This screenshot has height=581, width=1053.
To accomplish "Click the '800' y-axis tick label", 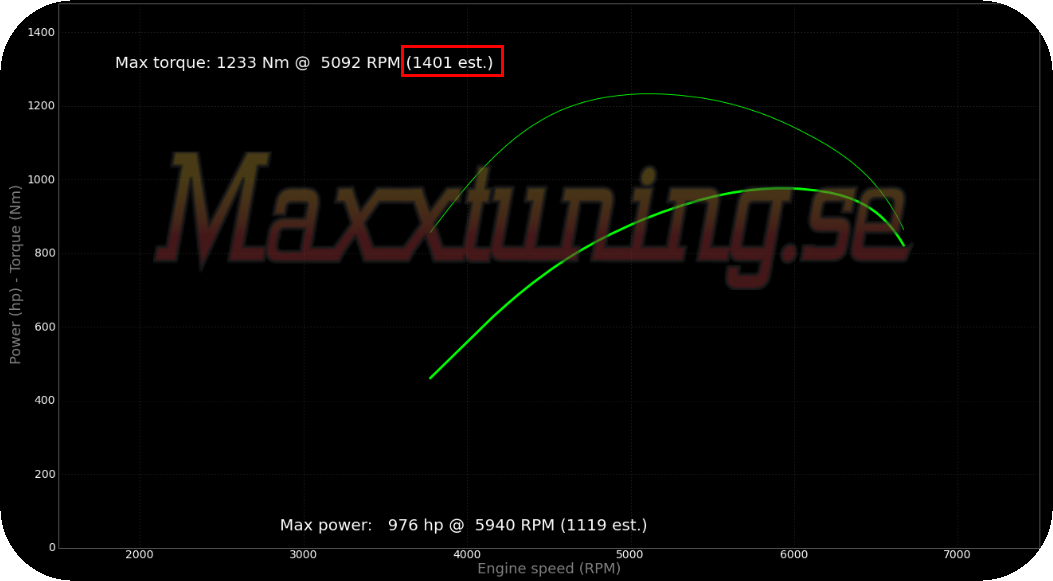I will 44,253.
